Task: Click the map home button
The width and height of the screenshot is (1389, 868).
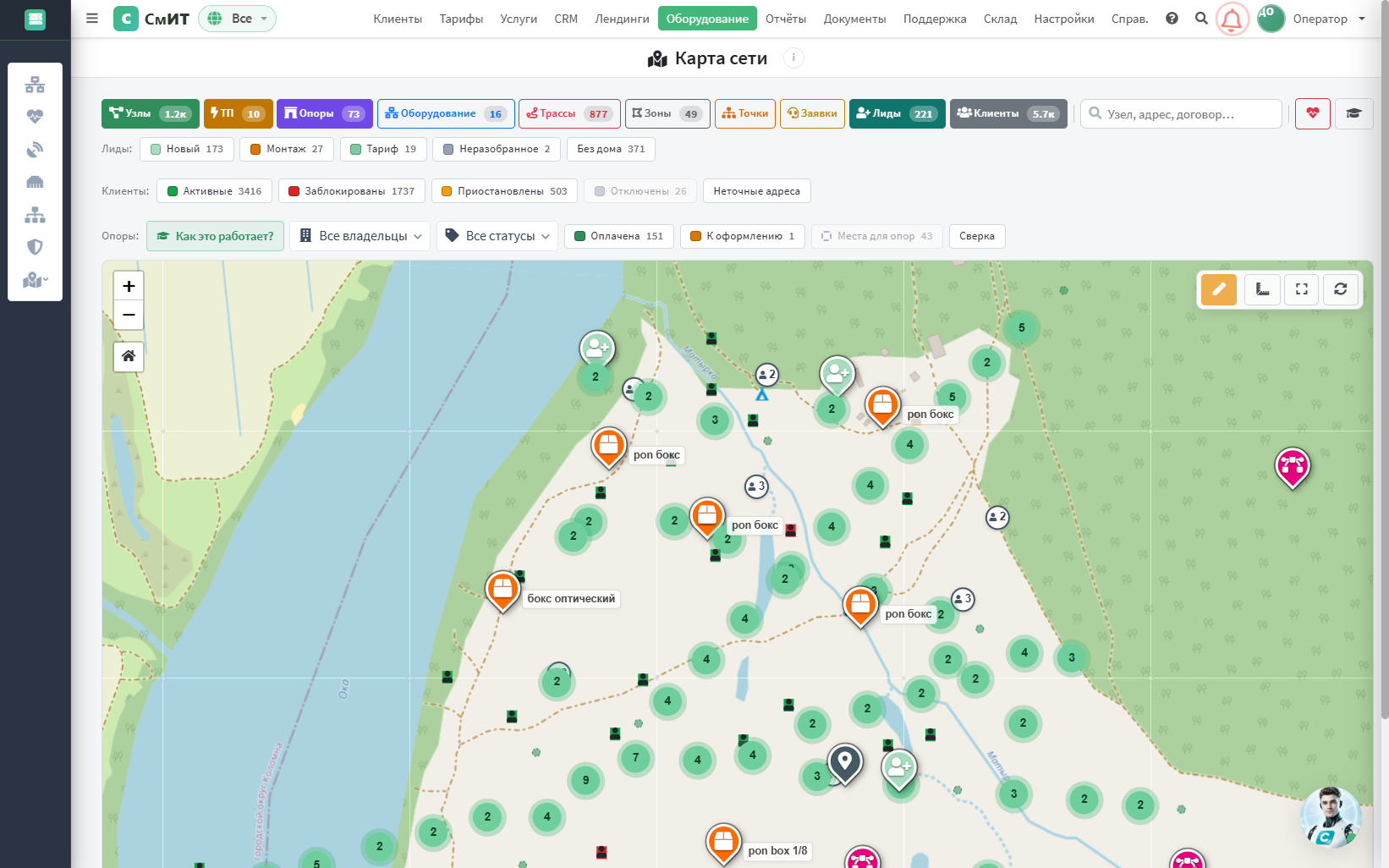Action: (129, 356)
